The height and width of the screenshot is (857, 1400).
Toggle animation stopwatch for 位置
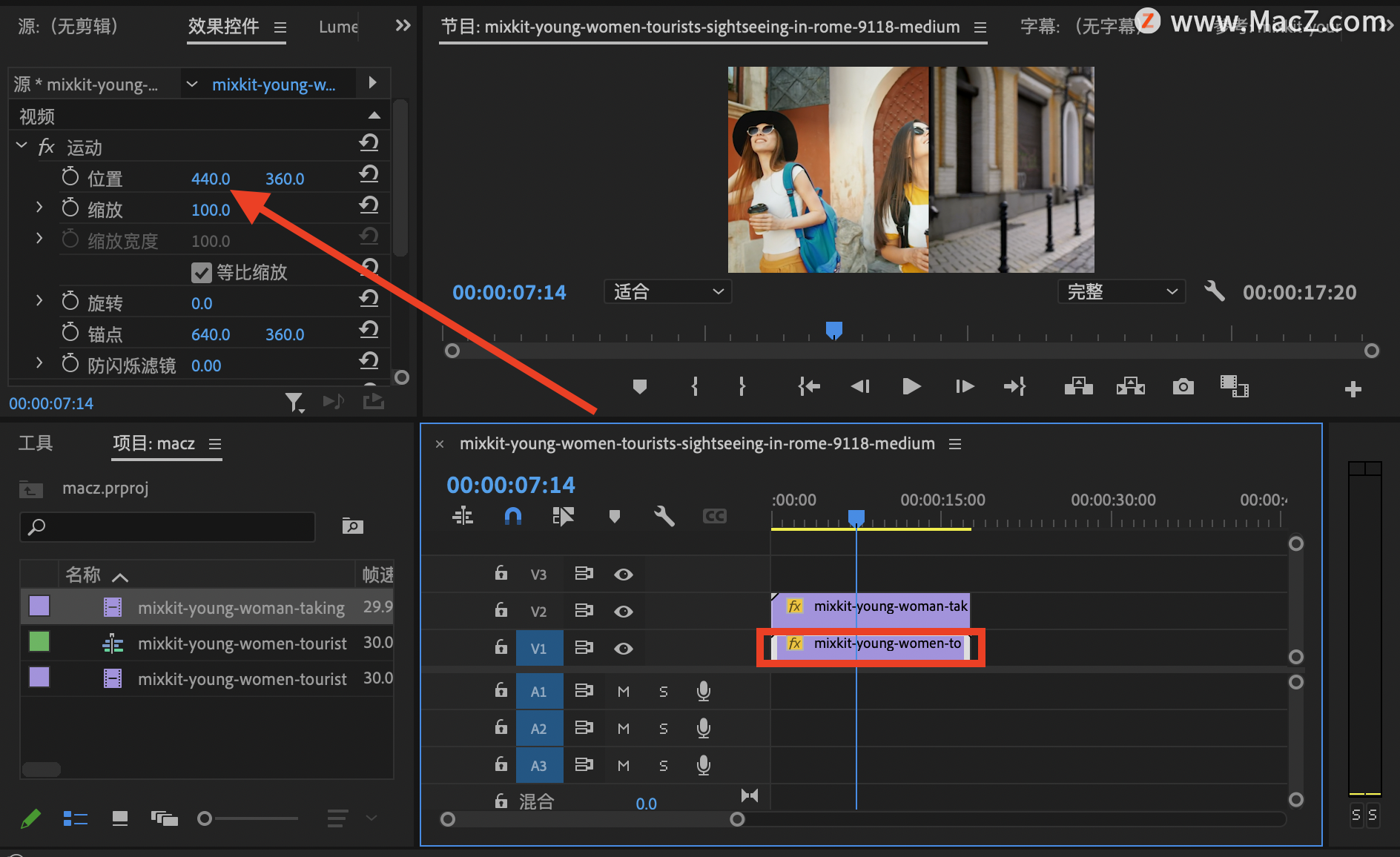coord(70,176)
